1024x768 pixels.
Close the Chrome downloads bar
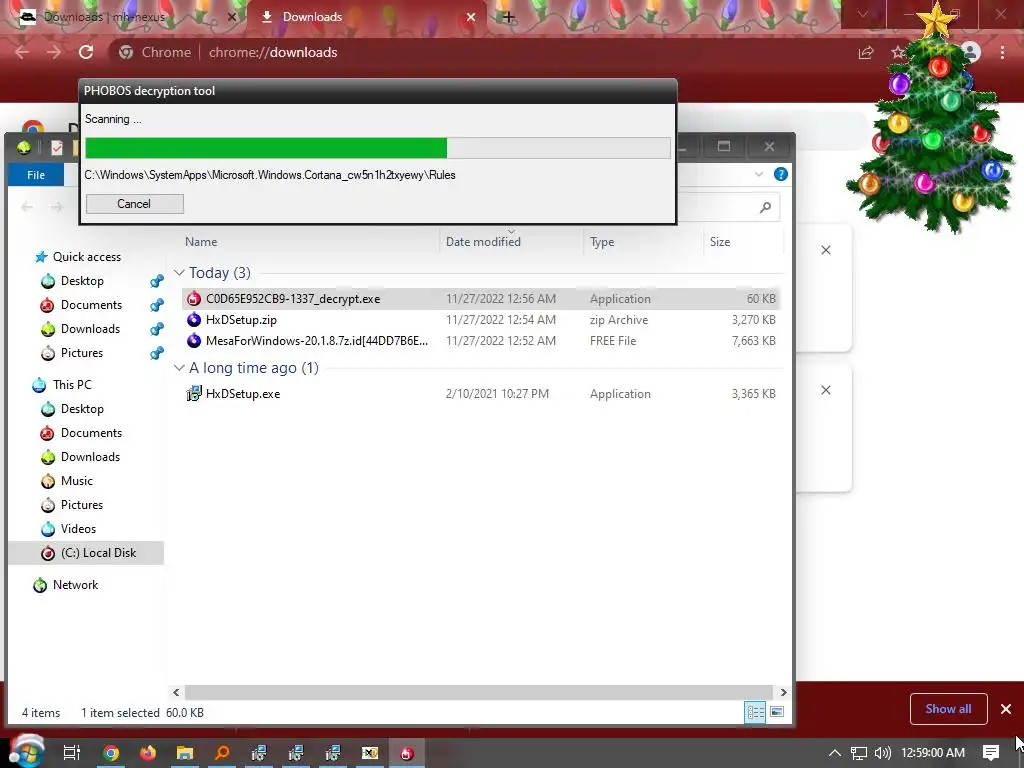click(x=1006, y=709)
